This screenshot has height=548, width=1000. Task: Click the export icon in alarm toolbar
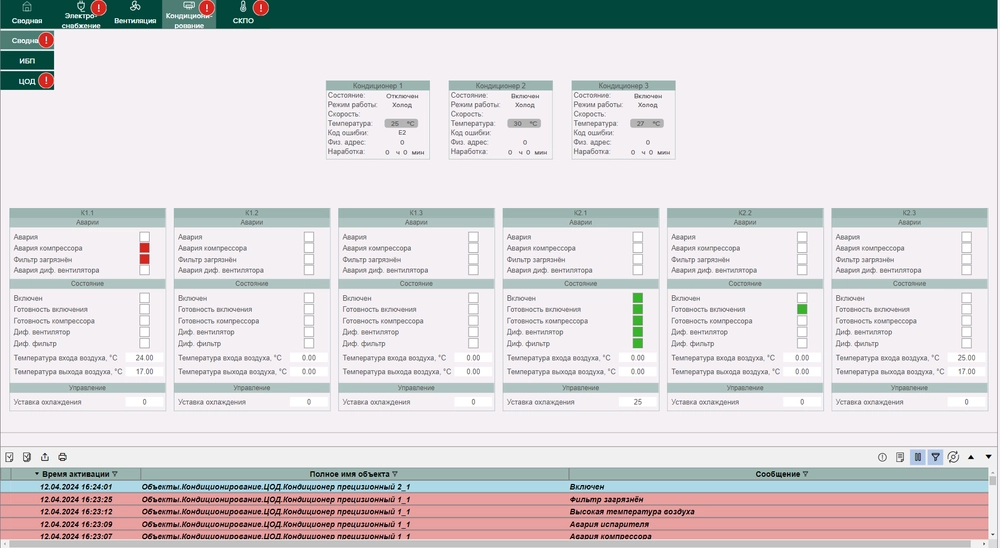pos(44,457)
